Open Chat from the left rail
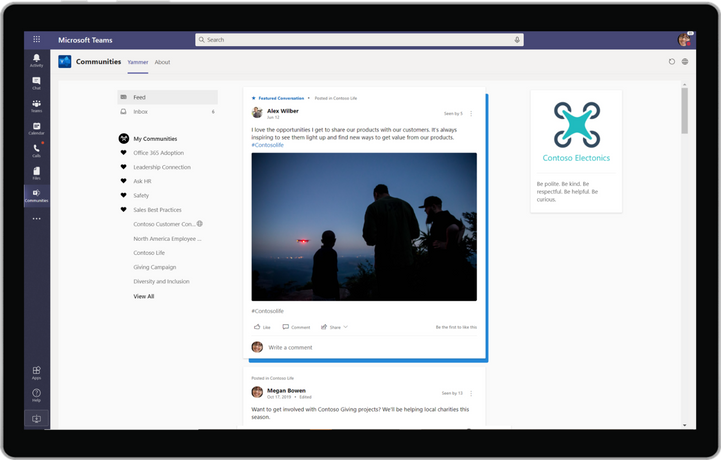 tap(36, 83)
